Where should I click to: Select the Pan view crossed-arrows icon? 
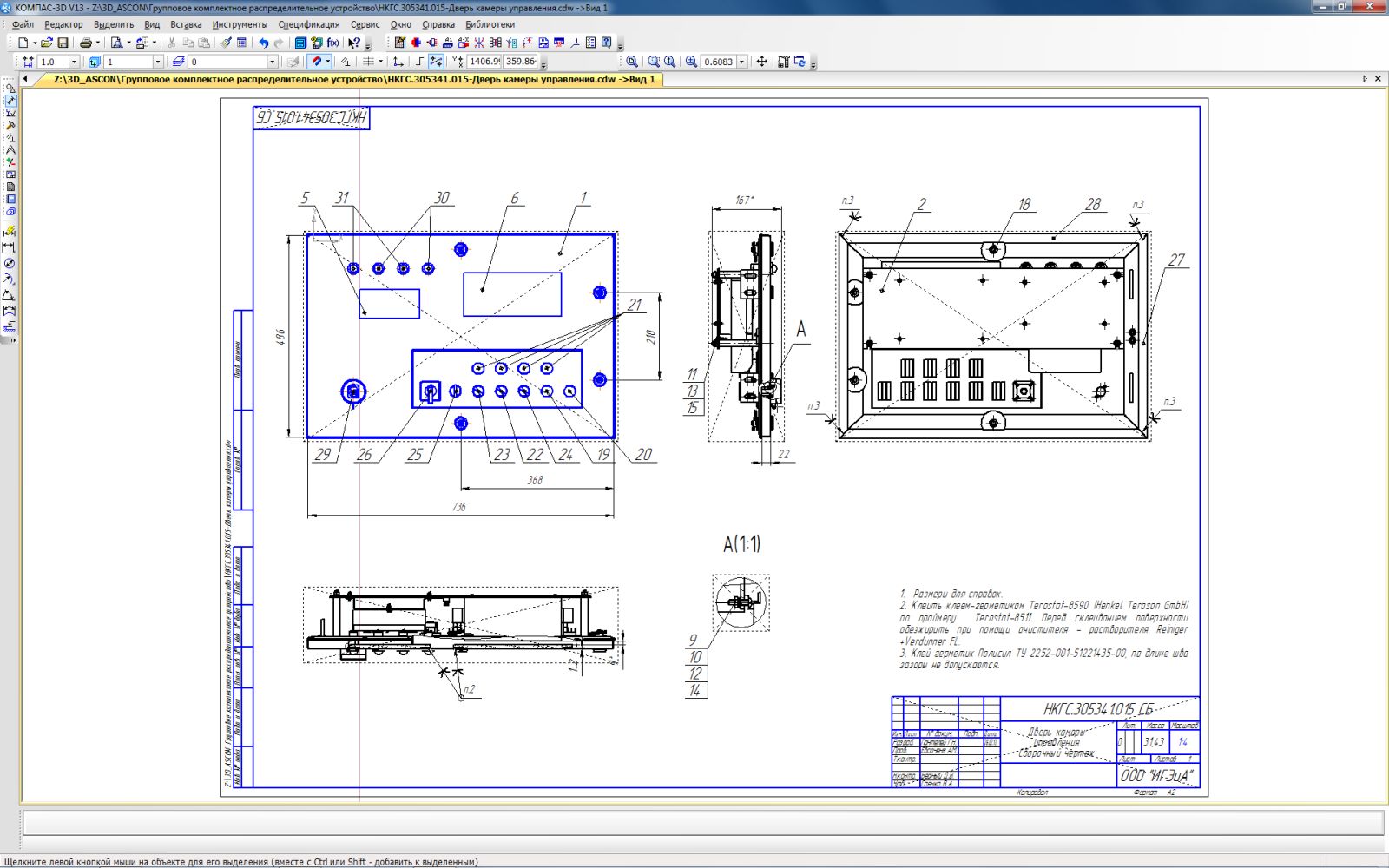[761, 62]
